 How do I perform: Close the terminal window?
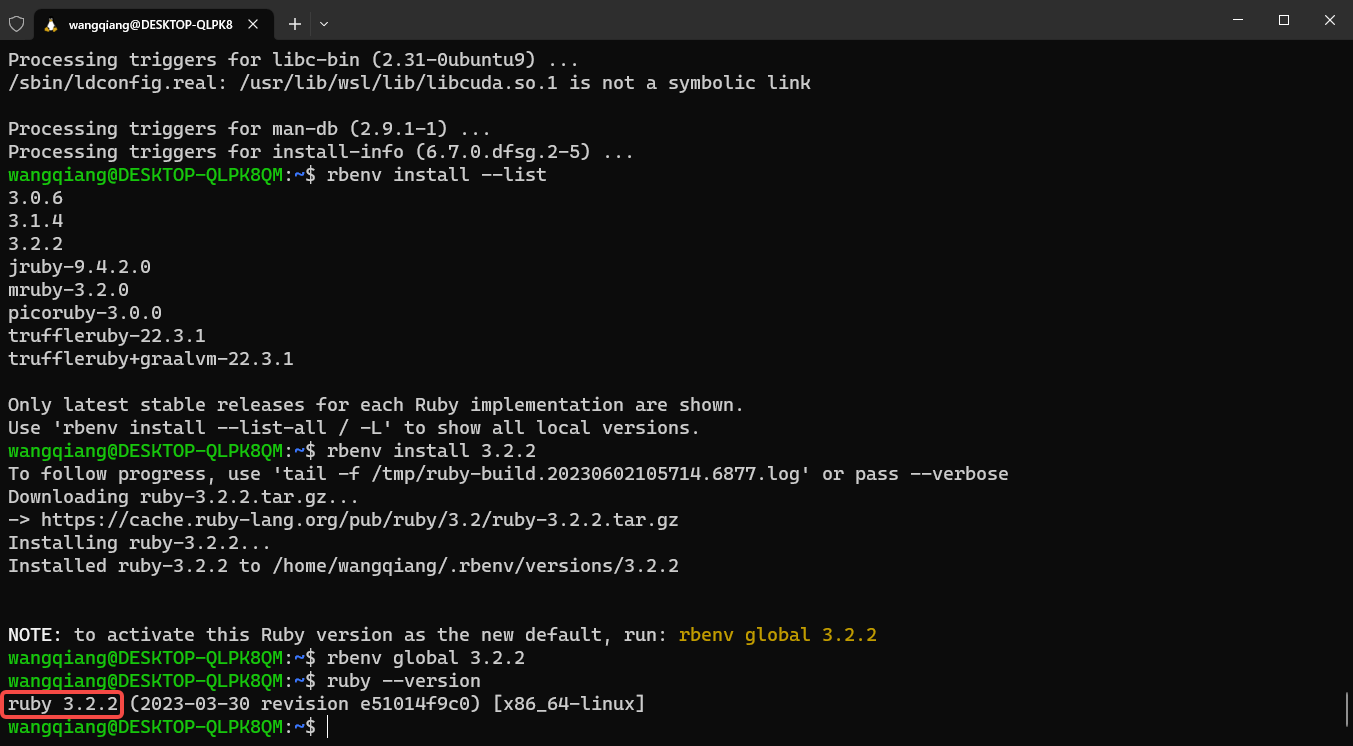point(1329,20)
